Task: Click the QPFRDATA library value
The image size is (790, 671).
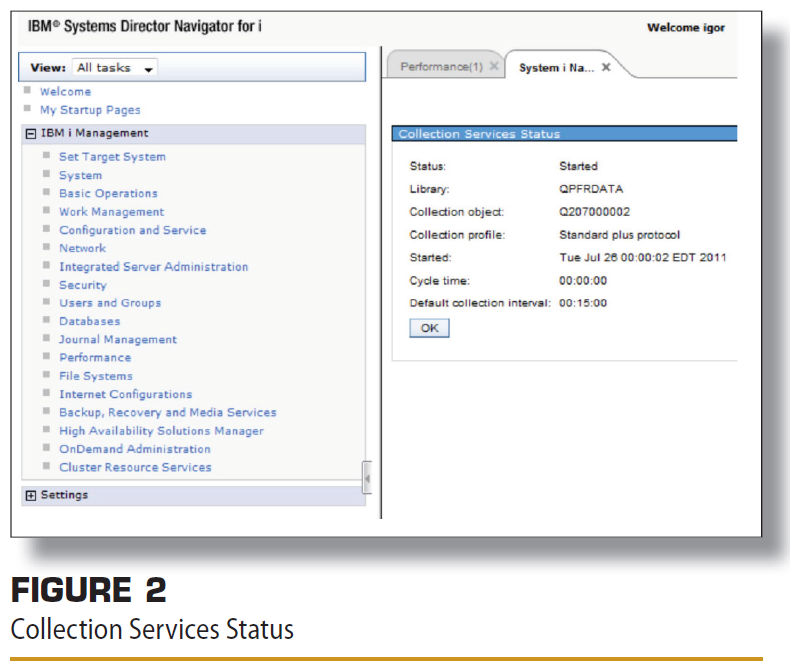Action: [x=591, y=189]
